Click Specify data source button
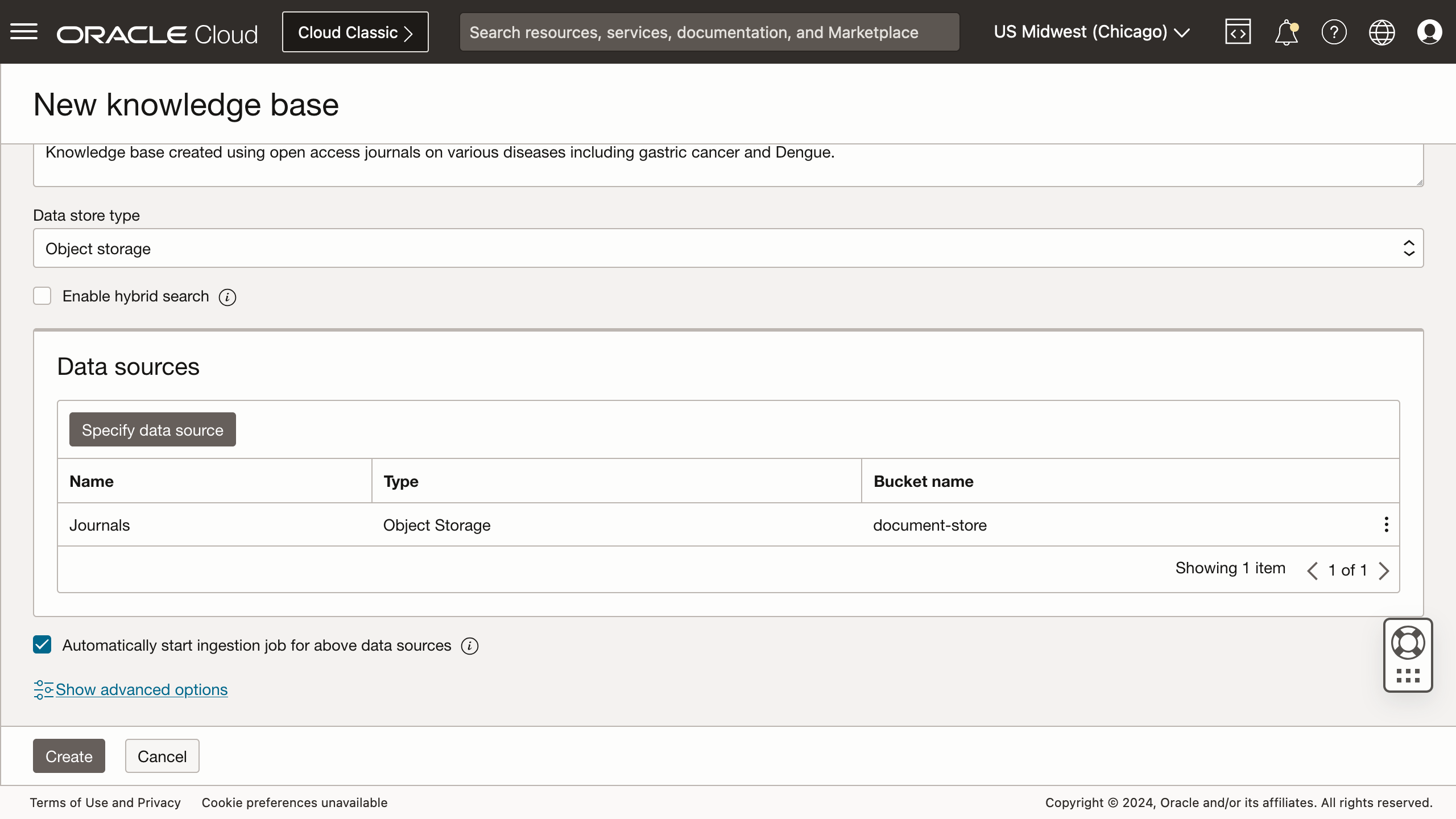The width and height of the screenshot is (1456, 819). pos(152,429)
